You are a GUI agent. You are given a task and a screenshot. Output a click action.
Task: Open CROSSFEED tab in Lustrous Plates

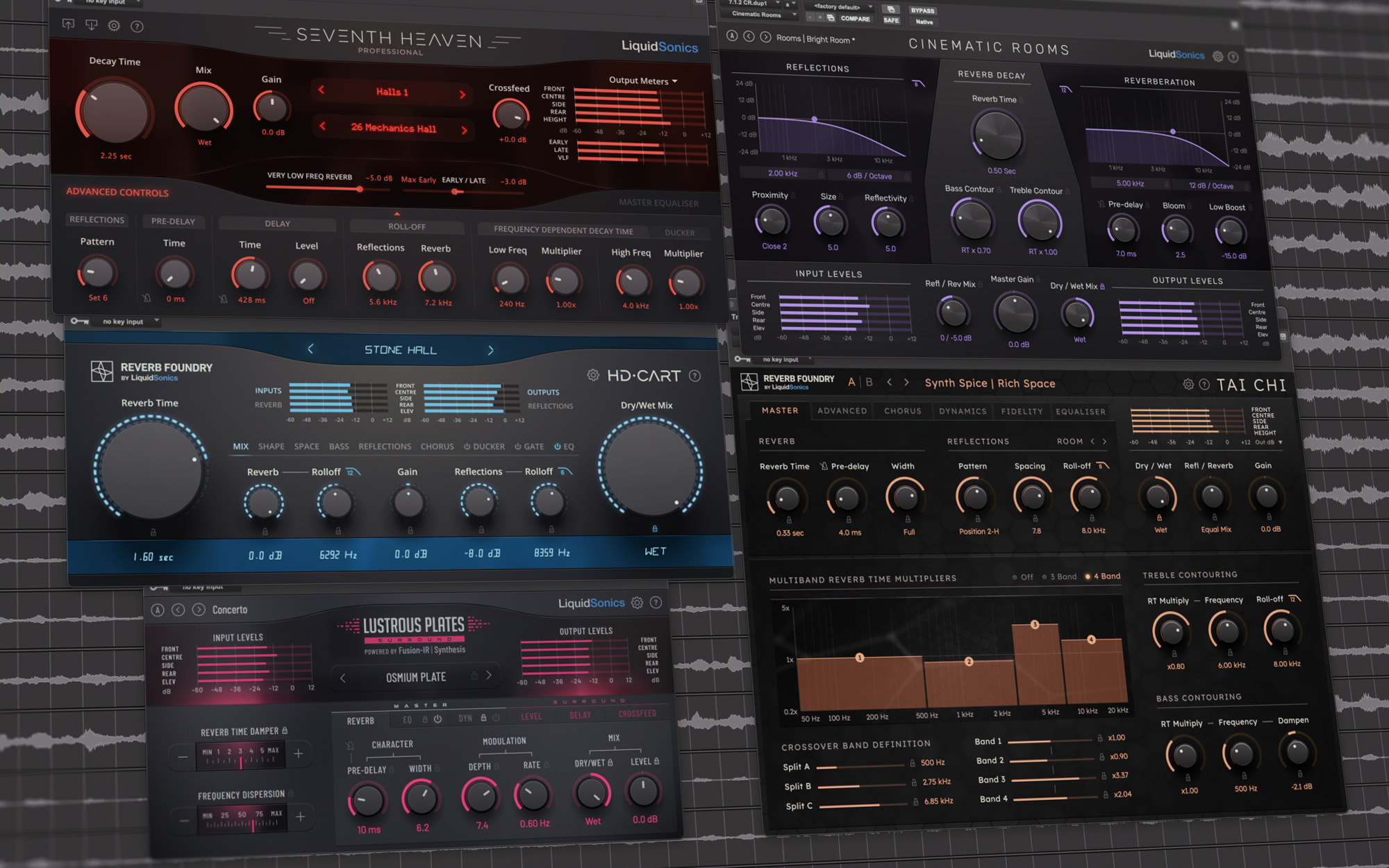coord(637,714)
